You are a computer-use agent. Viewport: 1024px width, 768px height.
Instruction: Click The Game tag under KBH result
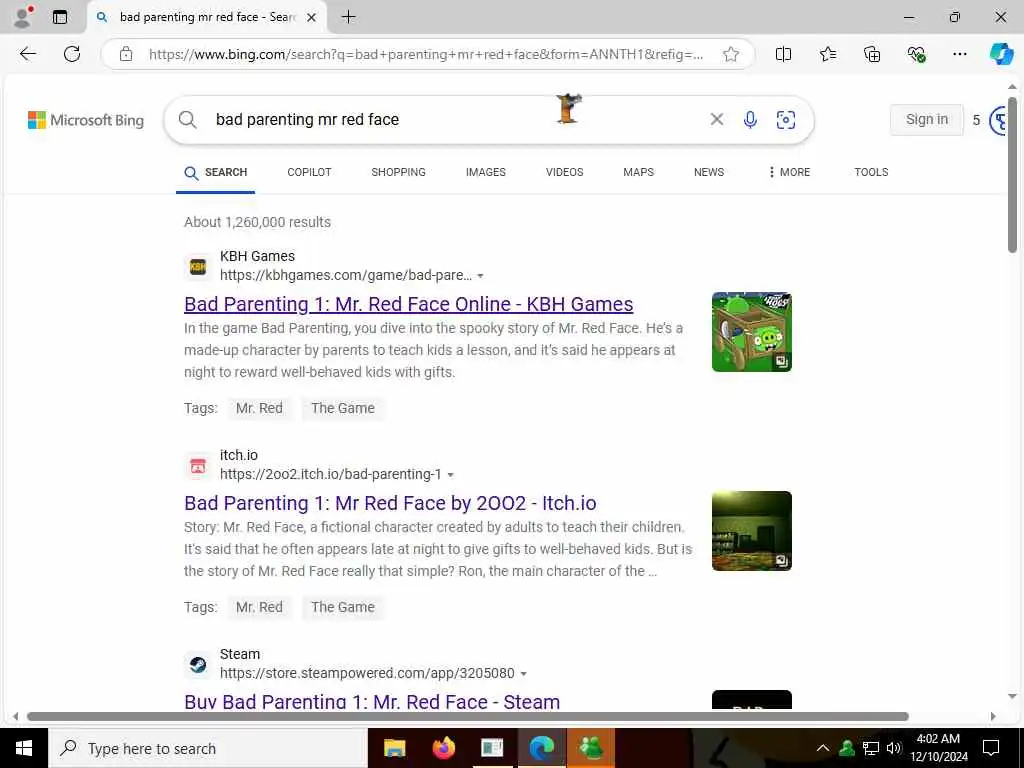click(x=343, y=408)
